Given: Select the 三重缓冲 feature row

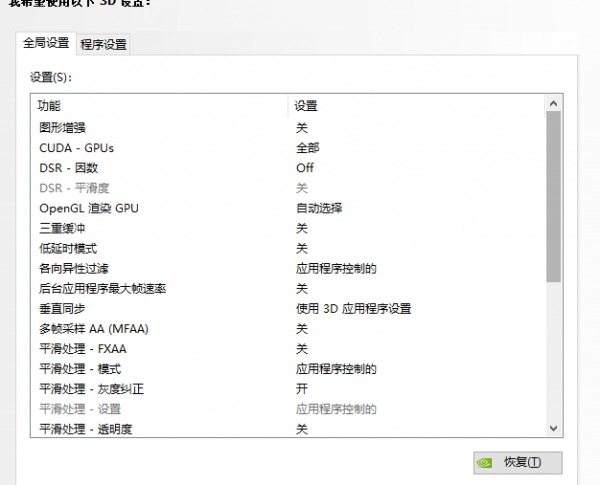Looking at the screenshot, I should 287,229.
